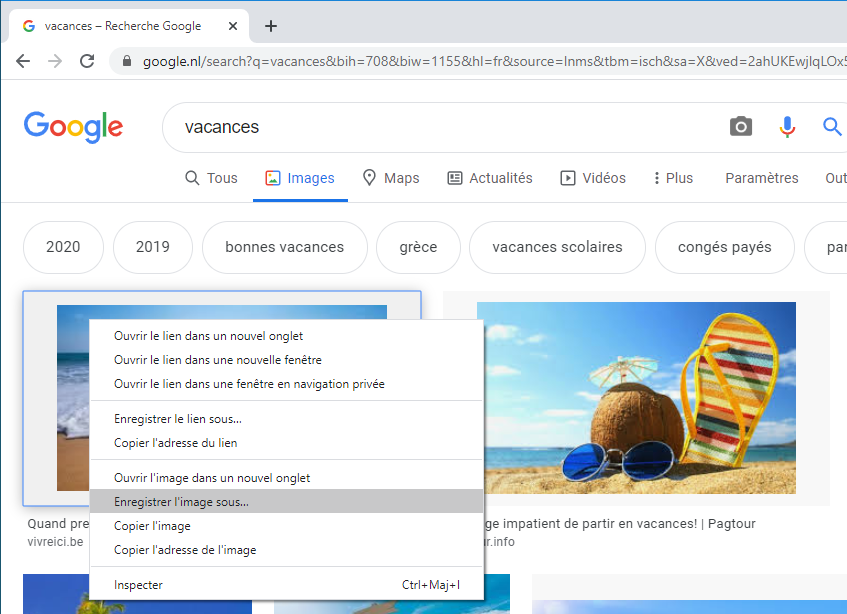Click the Google logo
The image size is (847, 614).
pos(73,127)
